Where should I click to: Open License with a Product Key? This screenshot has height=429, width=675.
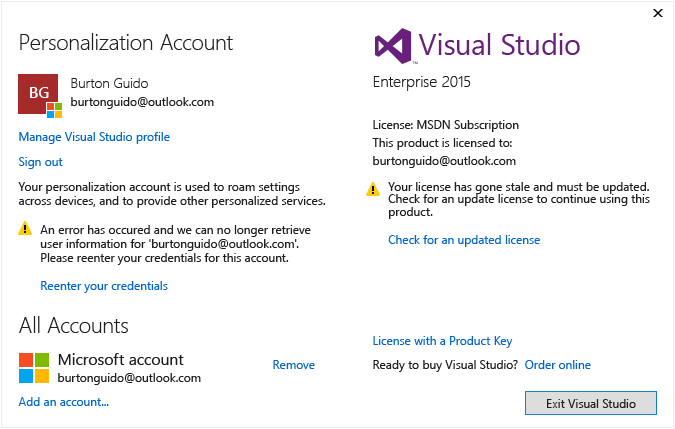click(442, 341)
